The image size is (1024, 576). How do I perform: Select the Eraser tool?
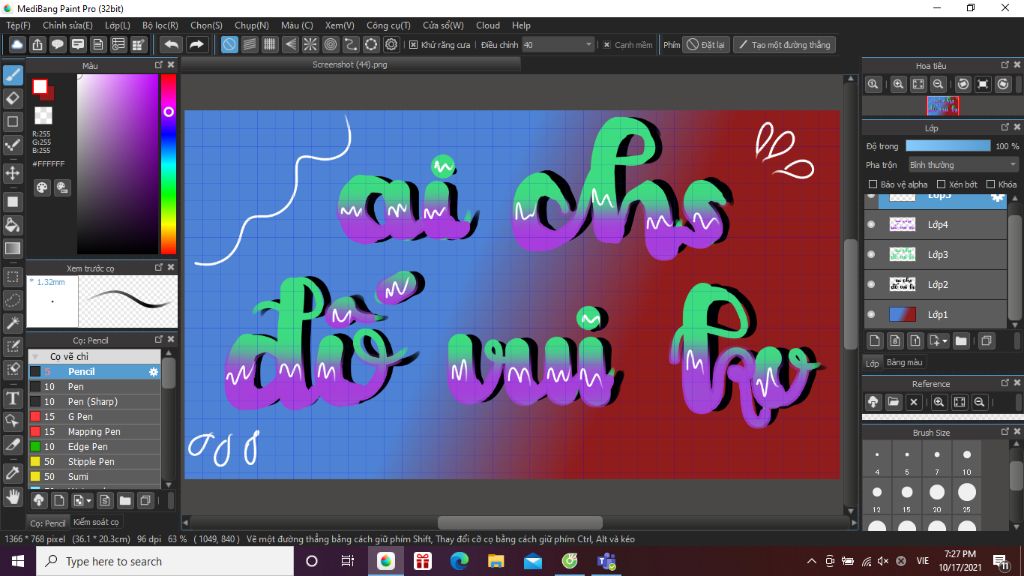point(13,99)
